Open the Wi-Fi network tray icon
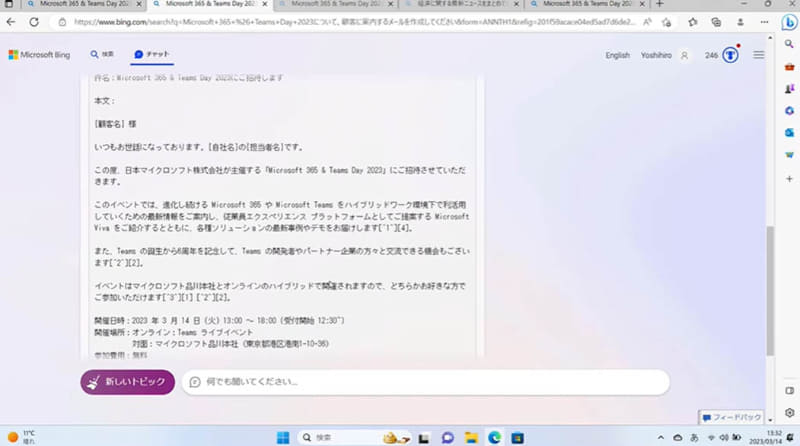Viewport: 800px width, 446px height. pos(711,438)
